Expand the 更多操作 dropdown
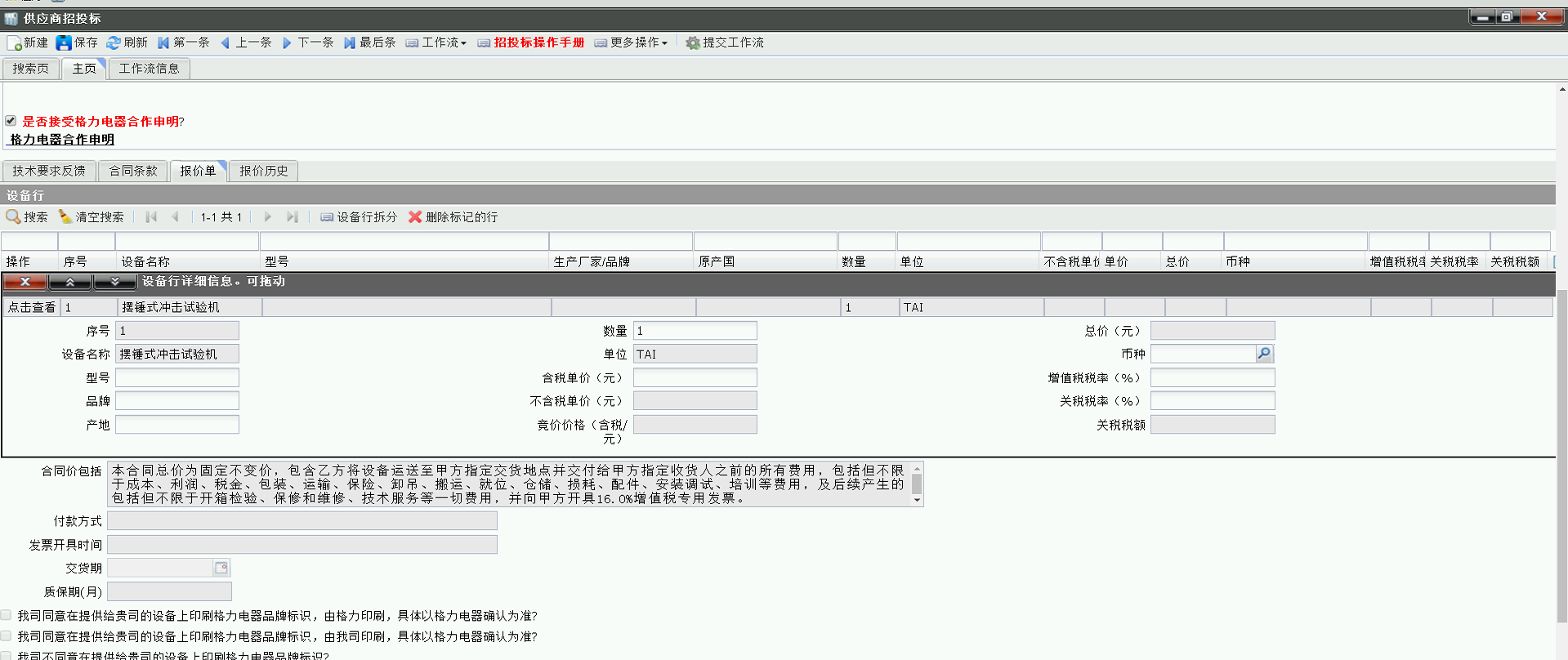The image size is (1568, 660). (x=631, y=42)
